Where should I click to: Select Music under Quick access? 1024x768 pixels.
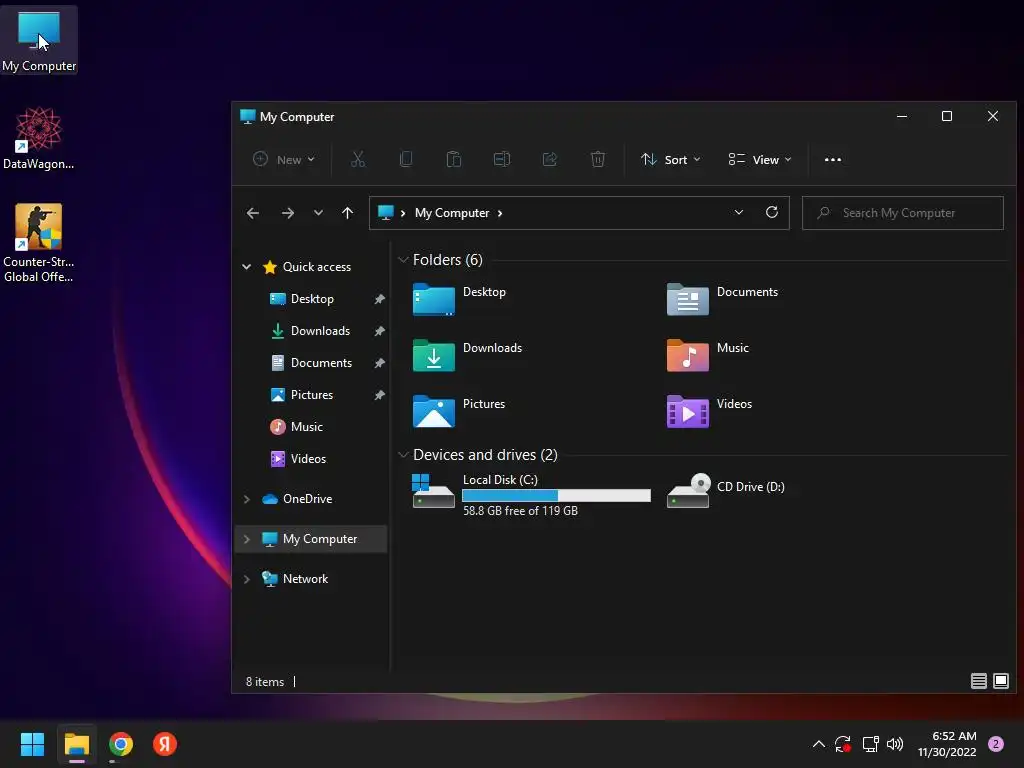[307, 426]
